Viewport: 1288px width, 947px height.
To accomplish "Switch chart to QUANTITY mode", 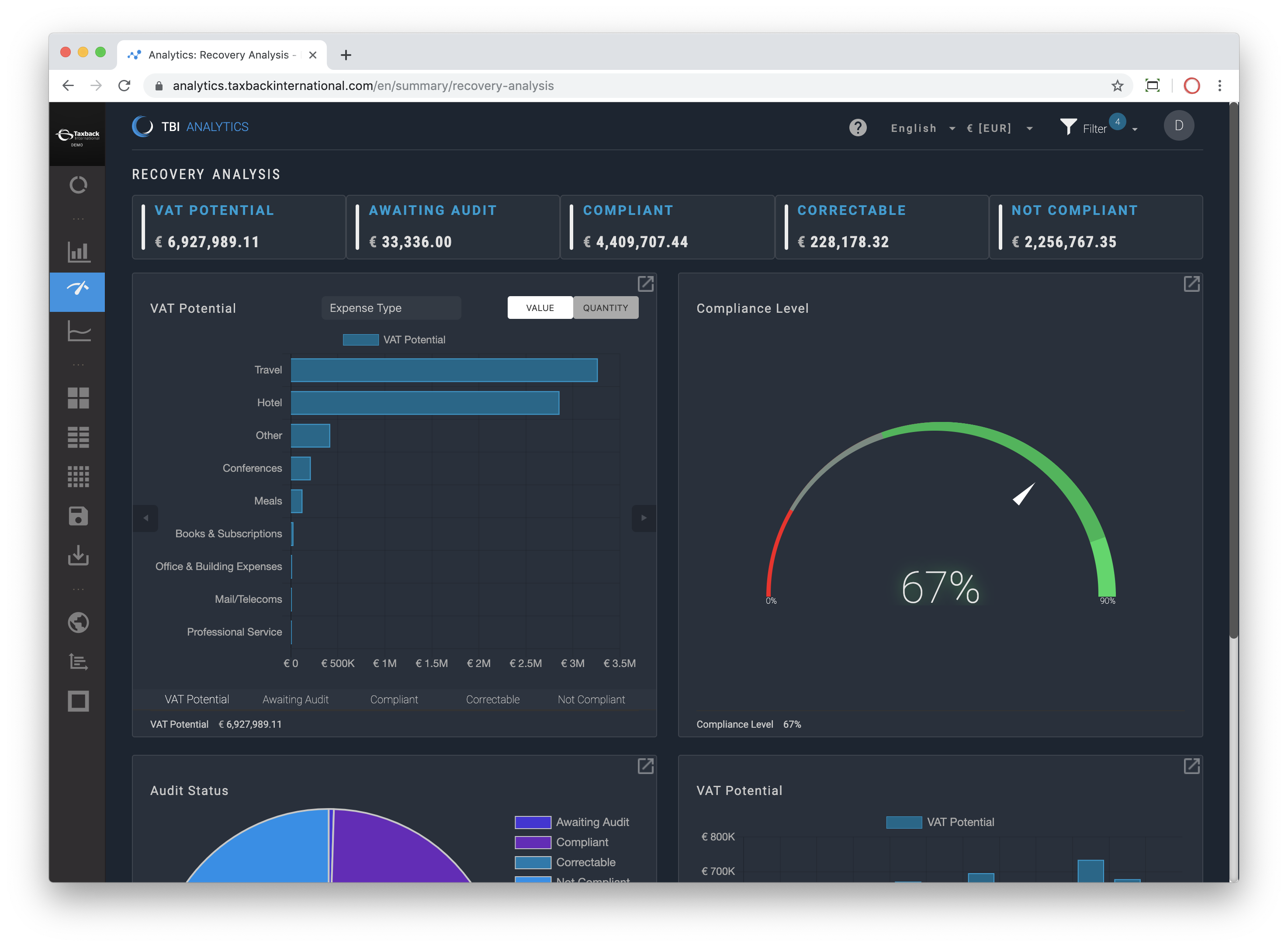I will (605, 308).
